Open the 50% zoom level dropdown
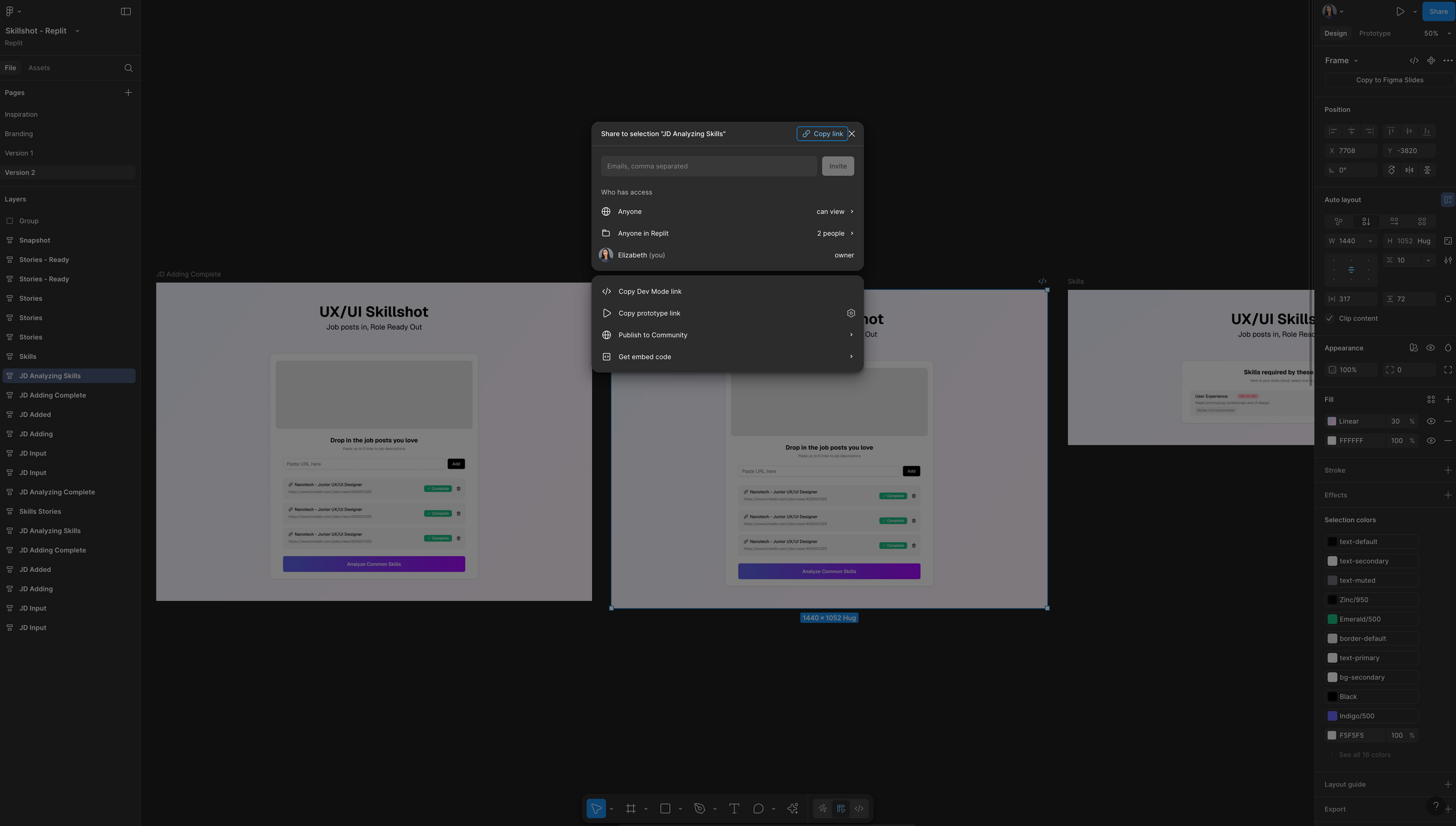Image resolution: width=1456 pixels, height=826 pixels. [1435, 33]
